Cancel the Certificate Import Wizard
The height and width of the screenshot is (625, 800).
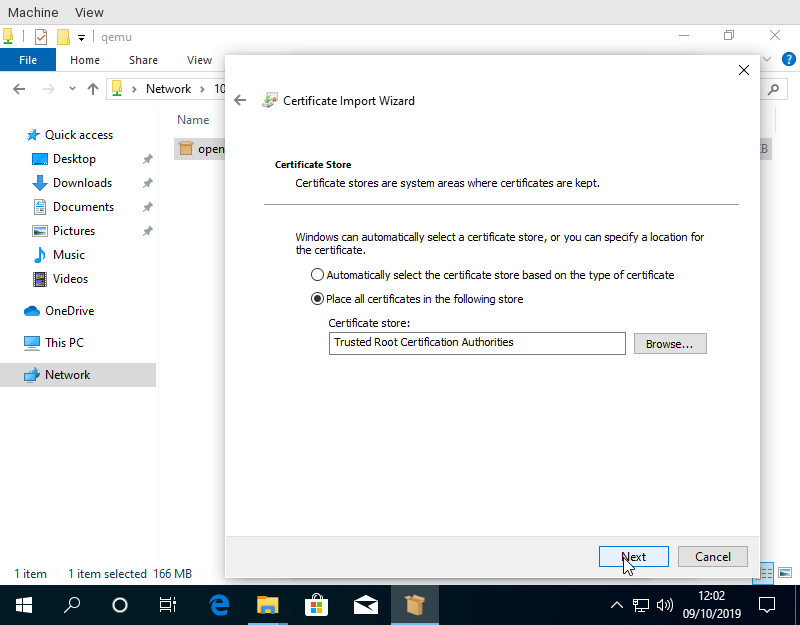[x=712, y=557]
